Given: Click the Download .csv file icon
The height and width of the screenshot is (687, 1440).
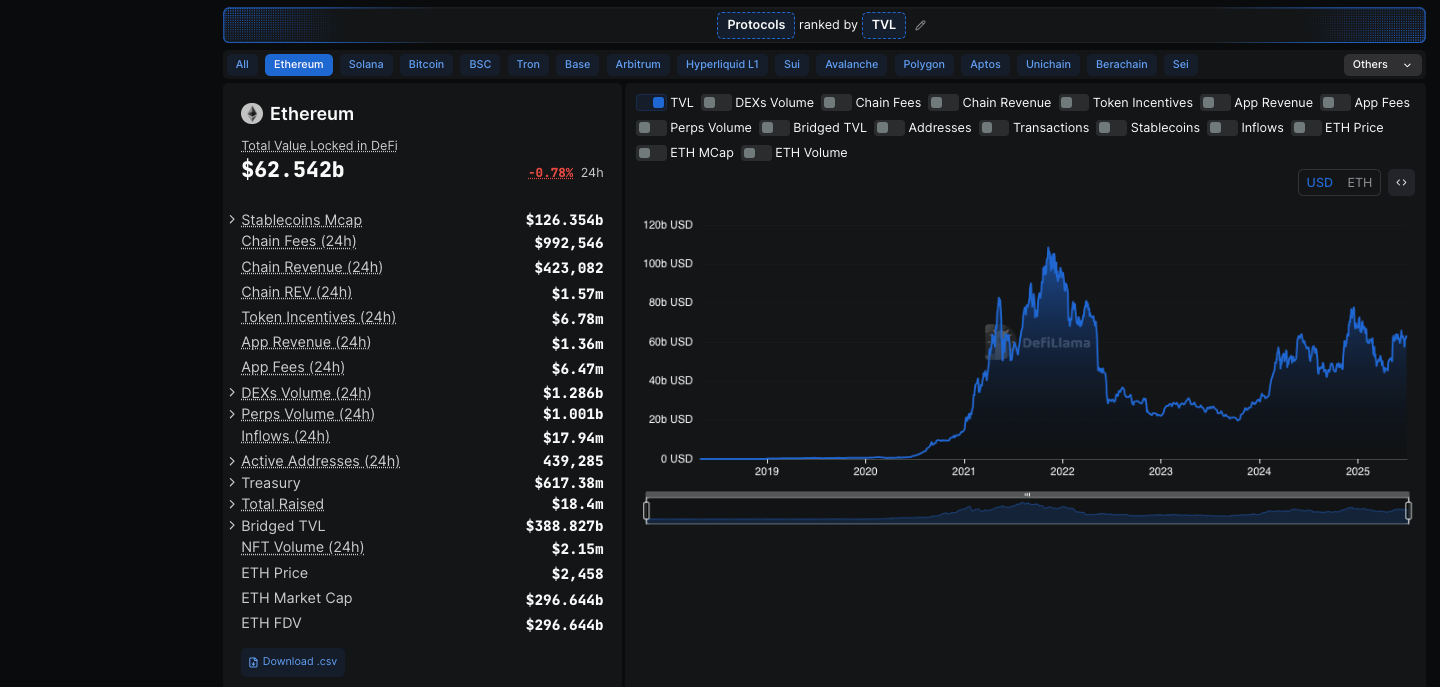Looking at the screenshot, I should [x=254, y=662].
